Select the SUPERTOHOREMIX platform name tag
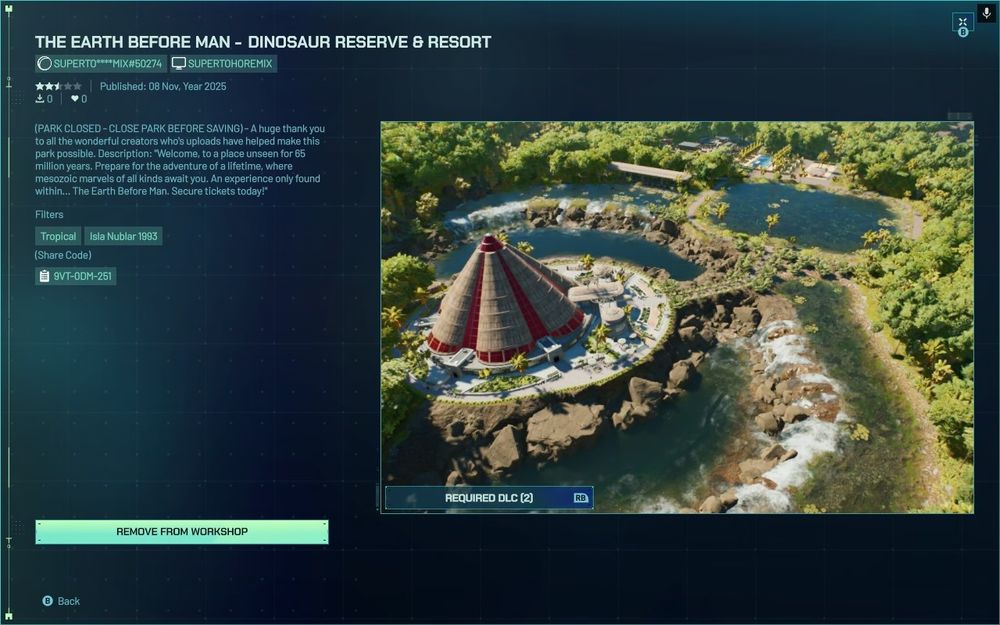This screenshot has width=1000, height=625. tap(223, 63)
